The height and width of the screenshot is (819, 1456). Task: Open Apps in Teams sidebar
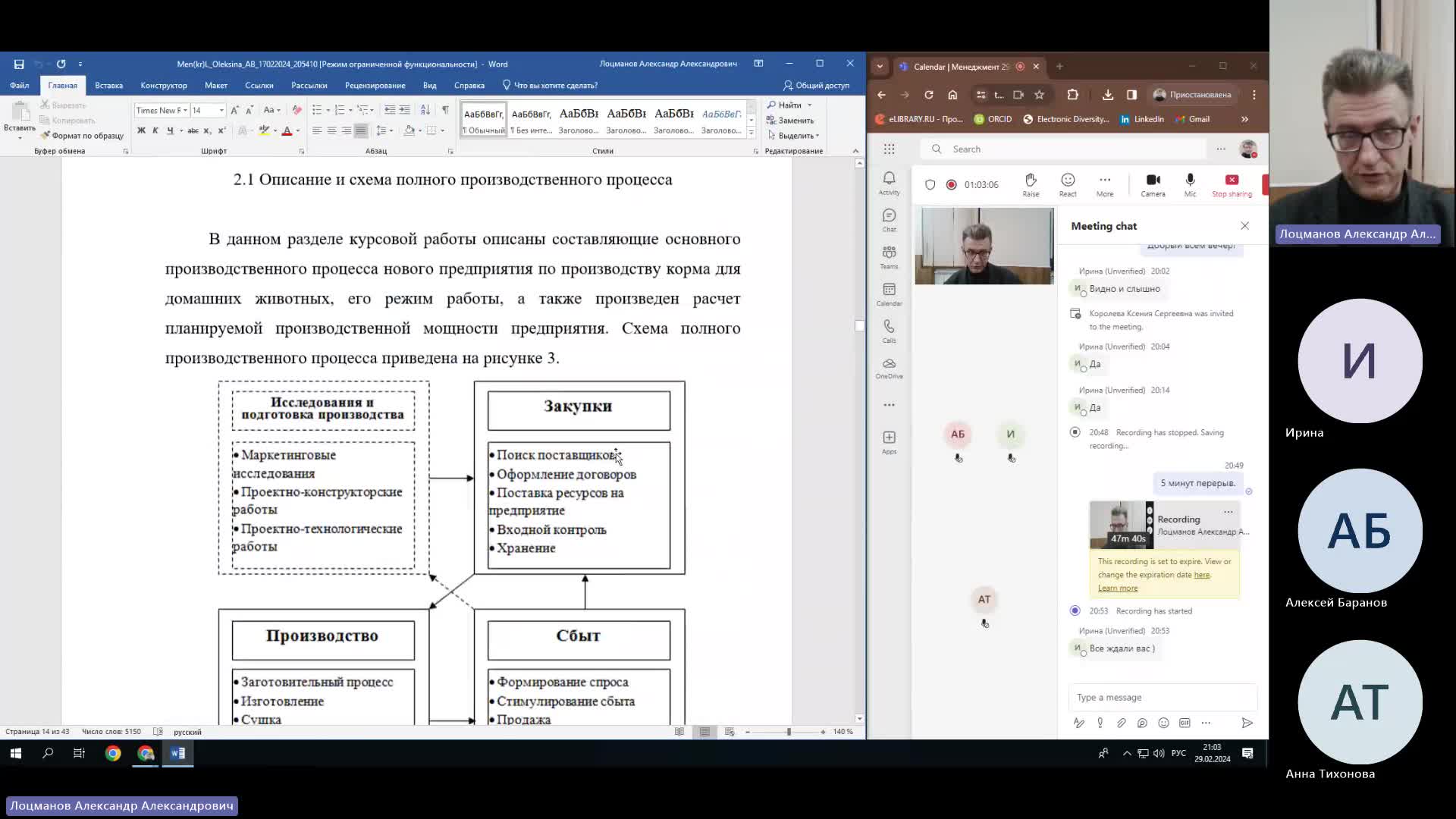pos(889,442)
